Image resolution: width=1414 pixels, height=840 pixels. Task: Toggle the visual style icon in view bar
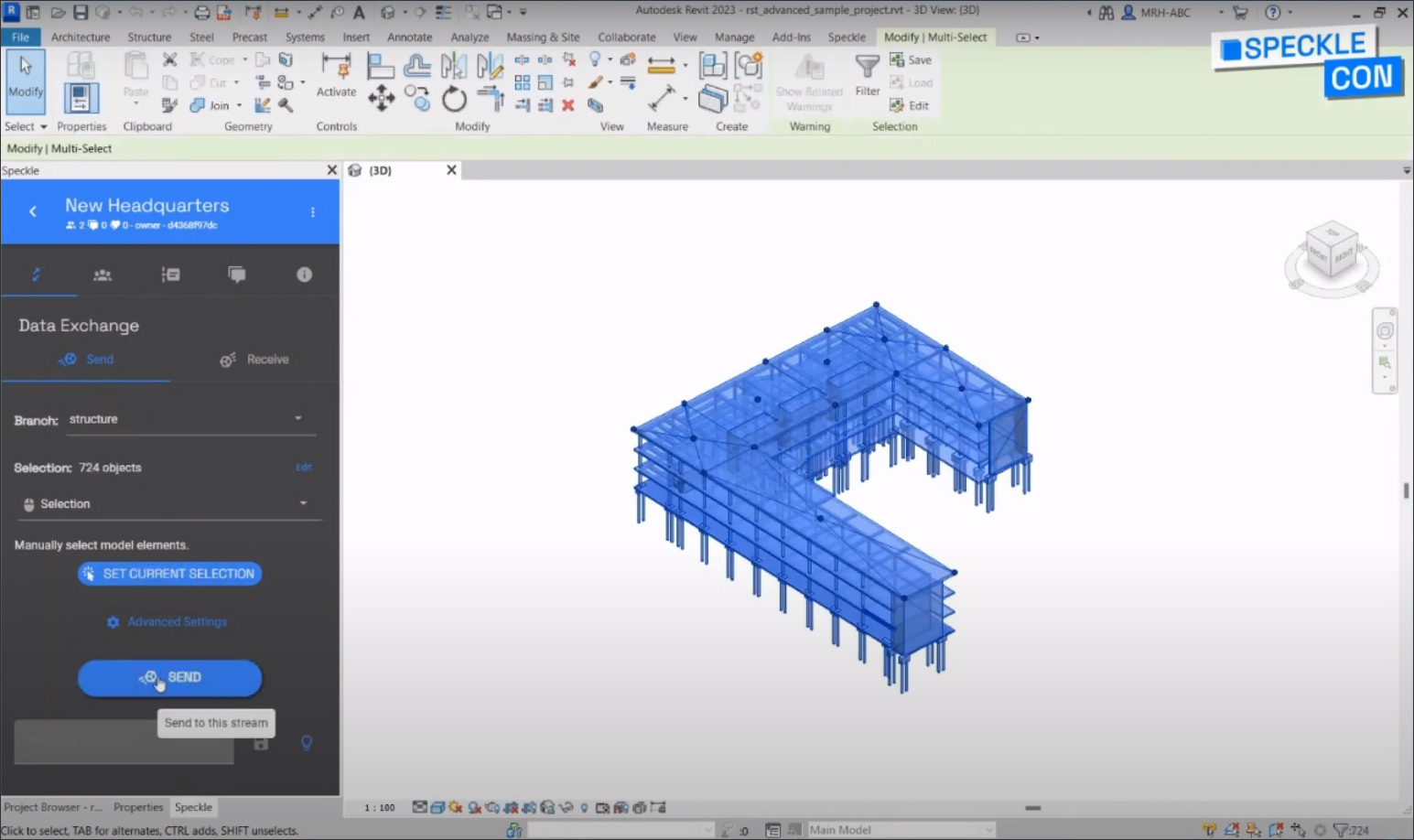(437, 808)
